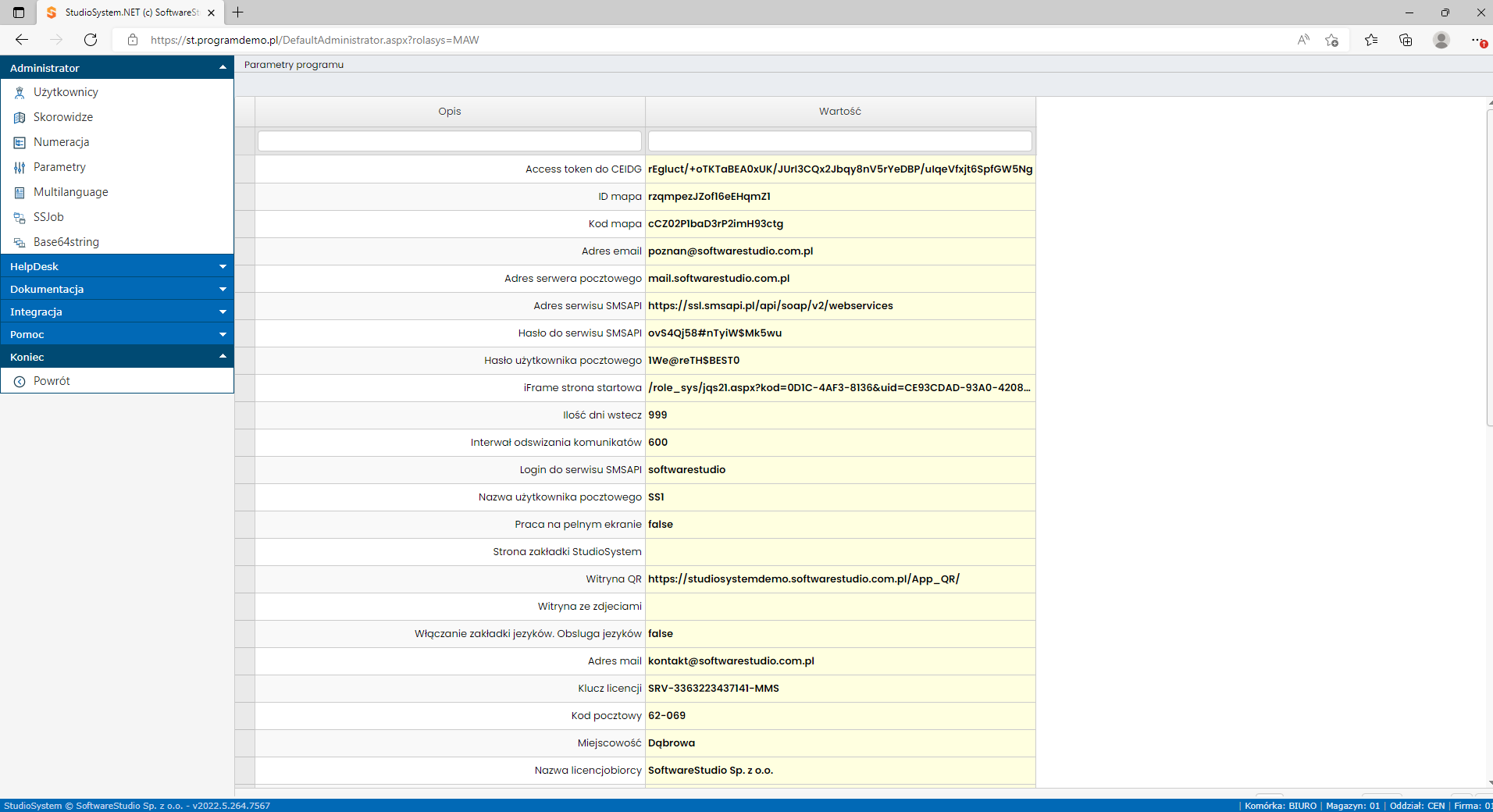
Task: Click the Numeracja icon in sidebar
Action: 20,143
